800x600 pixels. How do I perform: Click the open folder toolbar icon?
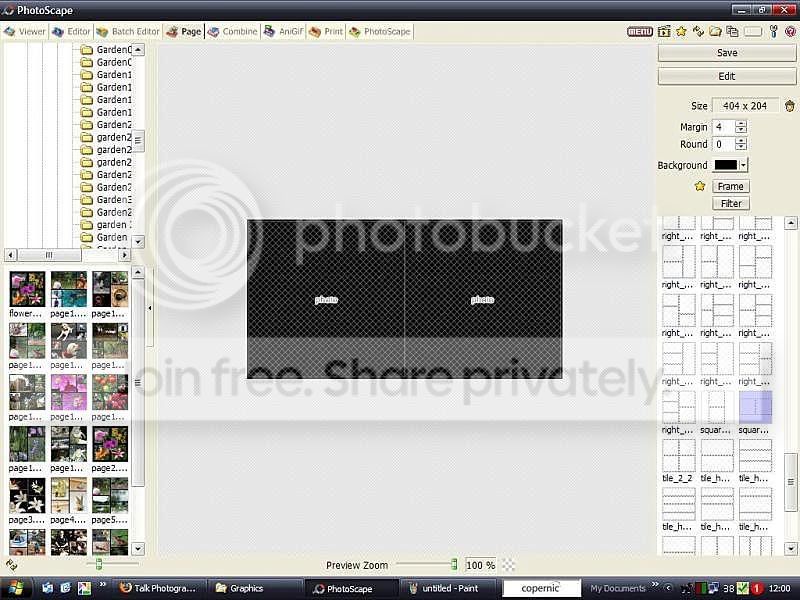pyautogui.click(x=715, y=31)
